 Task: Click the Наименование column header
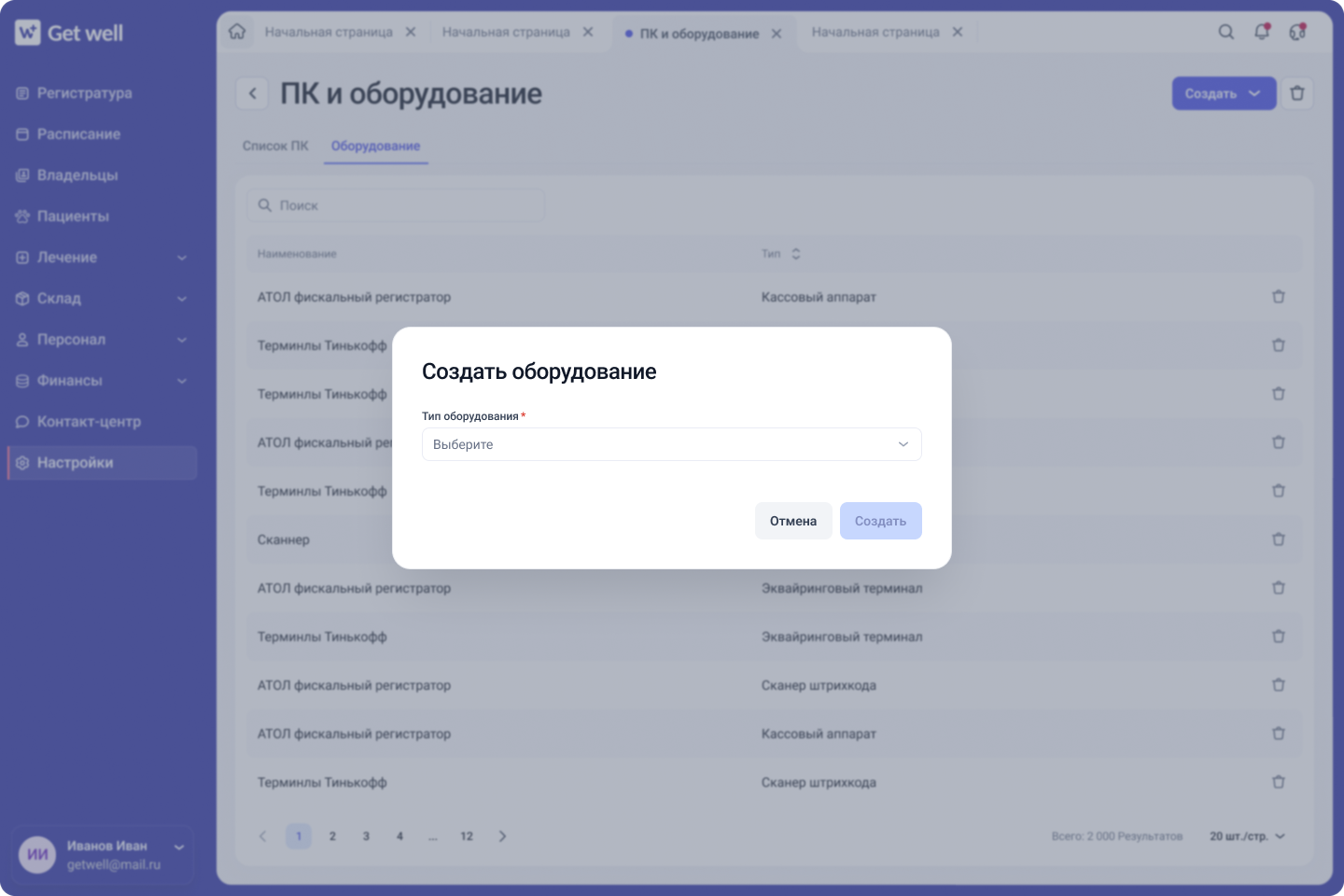click(297, 254)
